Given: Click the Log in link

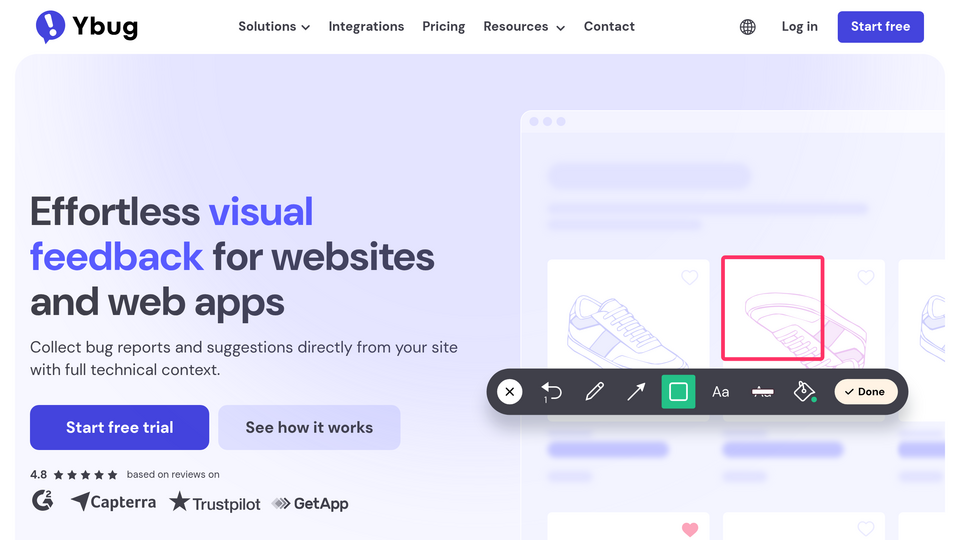Looking at the screenshot, I should (x=800, y=27).
